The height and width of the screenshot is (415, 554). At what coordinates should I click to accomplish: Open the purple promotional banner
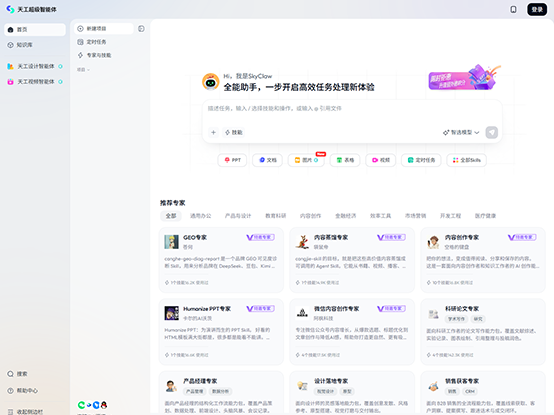point(464,78)
